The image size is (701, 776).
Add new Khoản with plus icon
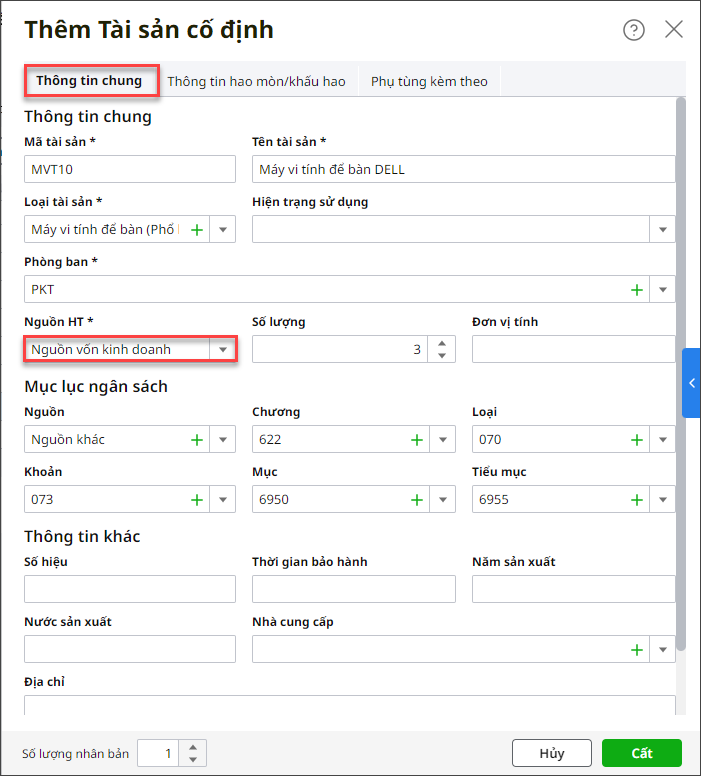(x=197, y=500)
